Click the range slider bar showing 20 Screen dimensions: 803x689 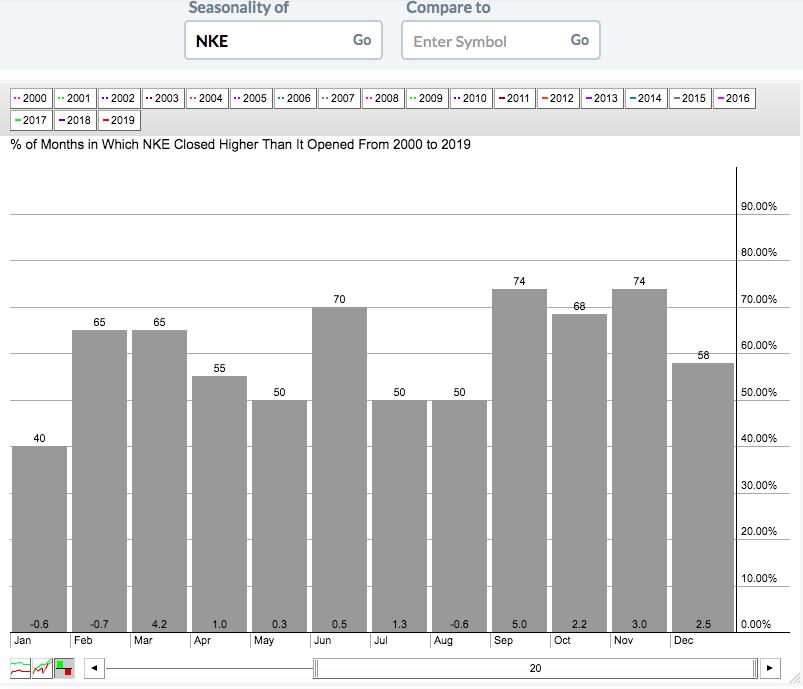[535, 668]
